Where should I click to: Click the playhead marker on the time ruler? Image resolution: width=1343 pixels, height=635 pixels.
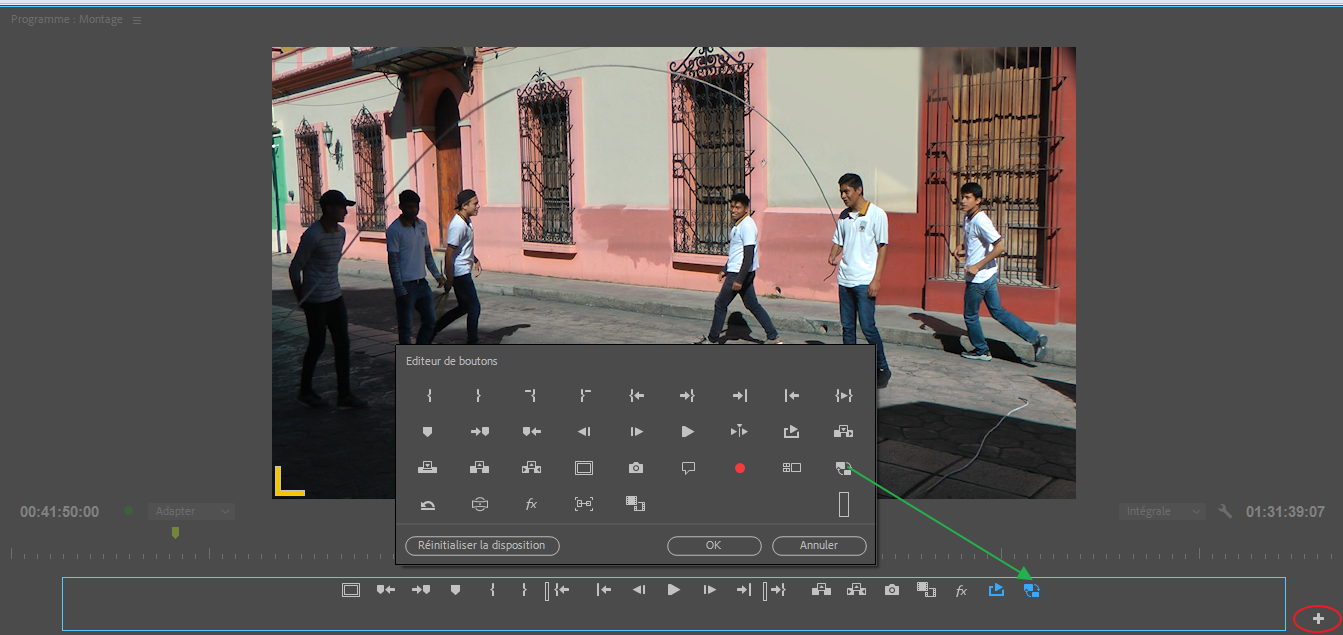pyautogui.click(x=175, y=533)
